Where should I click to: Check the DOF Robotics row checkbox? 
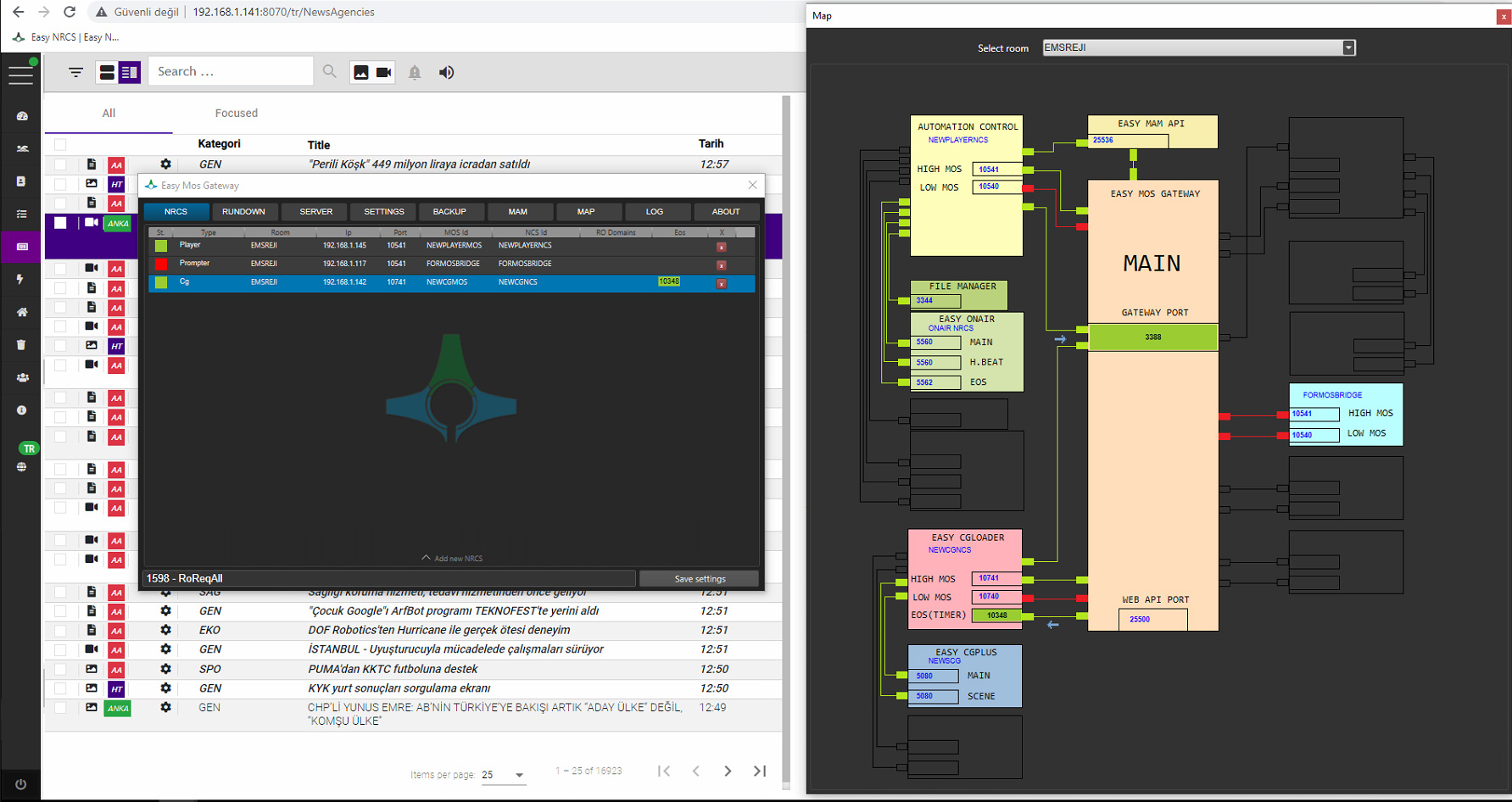[x=60, y=631]
